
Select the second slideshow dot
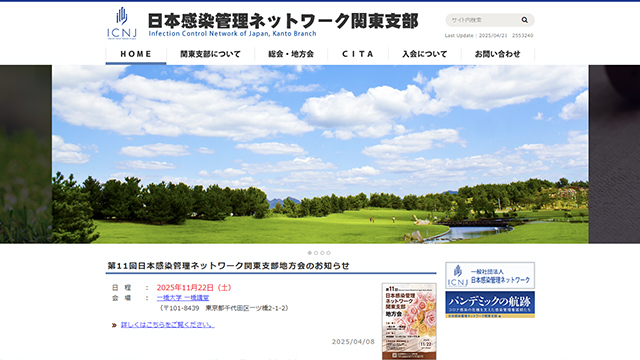(316, 253)
